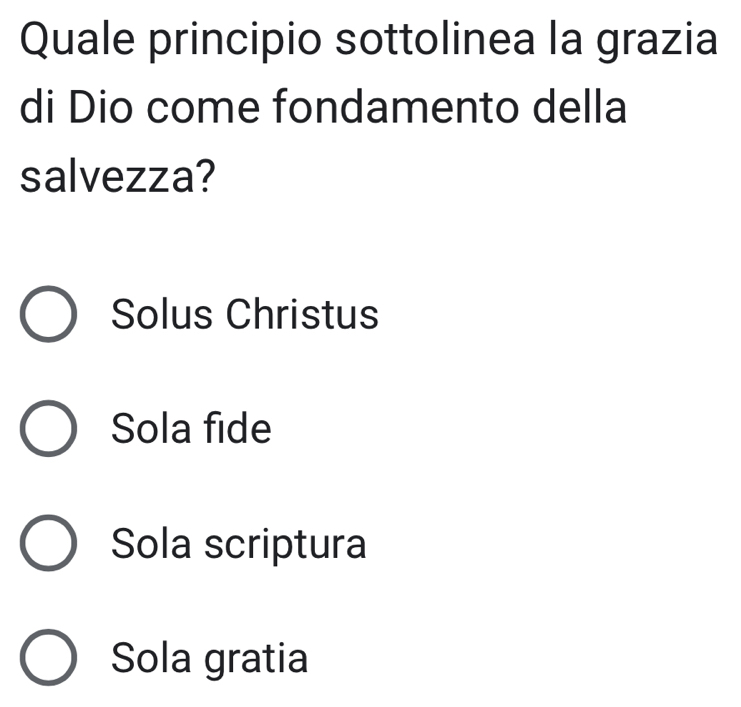Click the 'Sola scriptura' answer label

[239, 545]
